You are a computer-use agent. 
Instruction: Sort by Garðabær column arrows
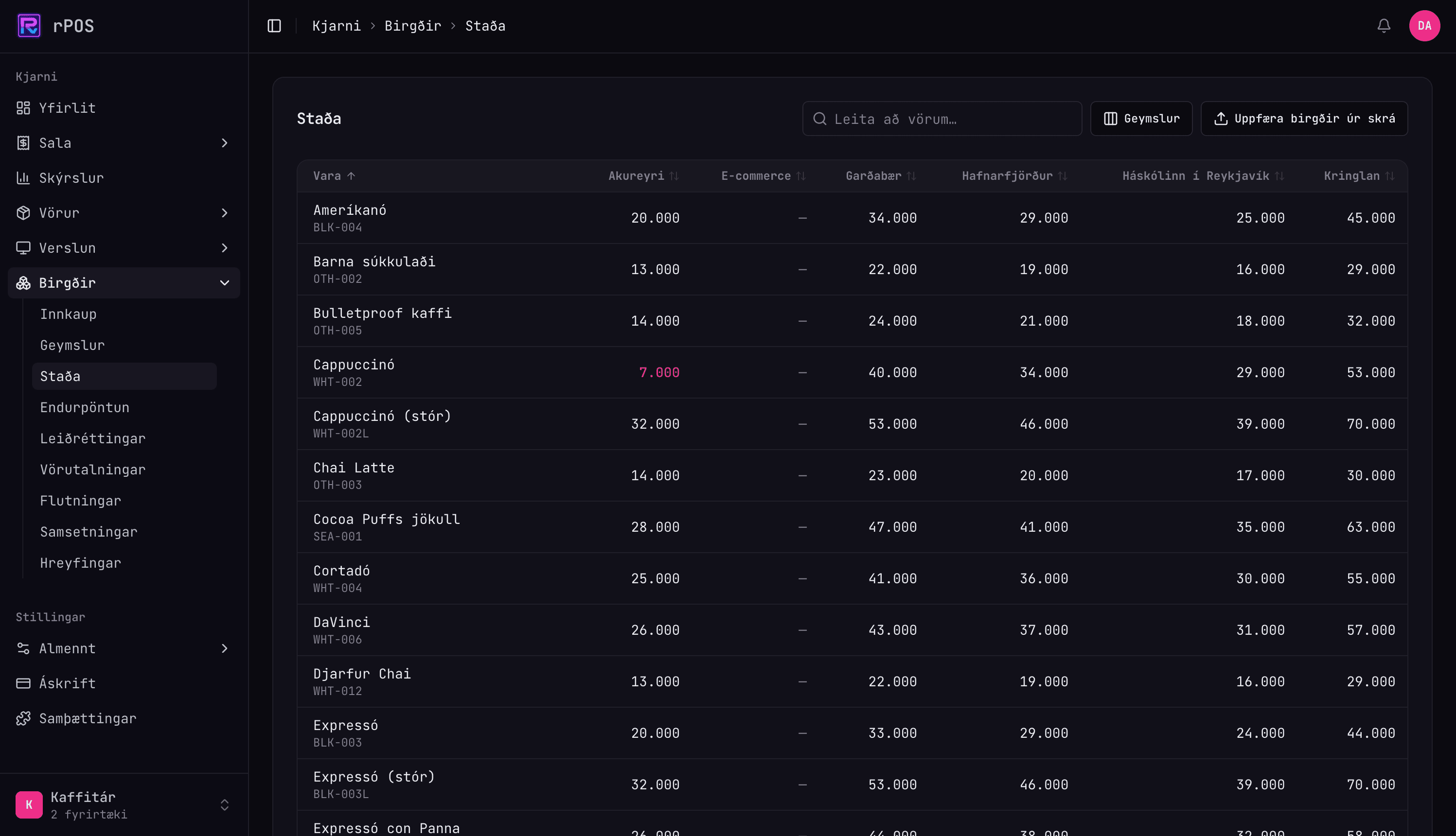click(911, 176)
